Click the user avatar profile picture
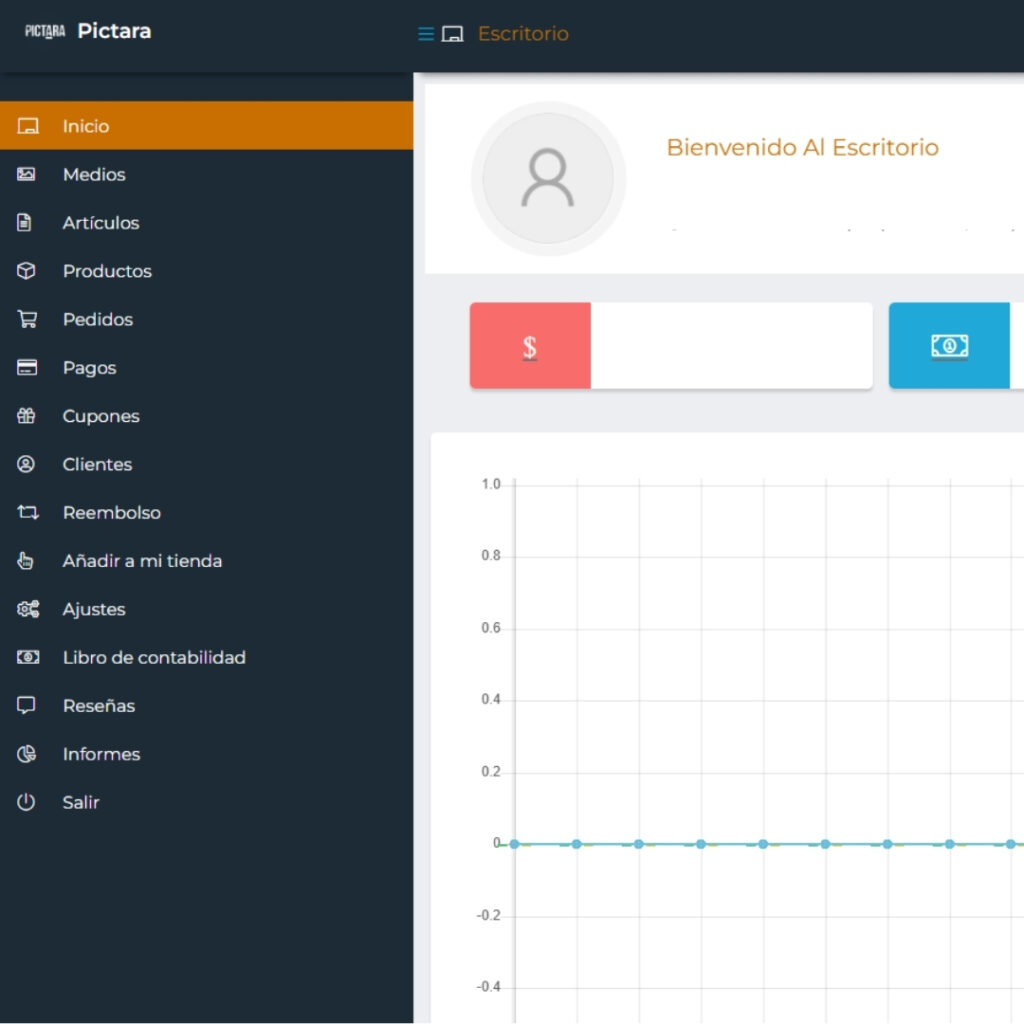This screenshot has height=1024, width=1024. 548,178
